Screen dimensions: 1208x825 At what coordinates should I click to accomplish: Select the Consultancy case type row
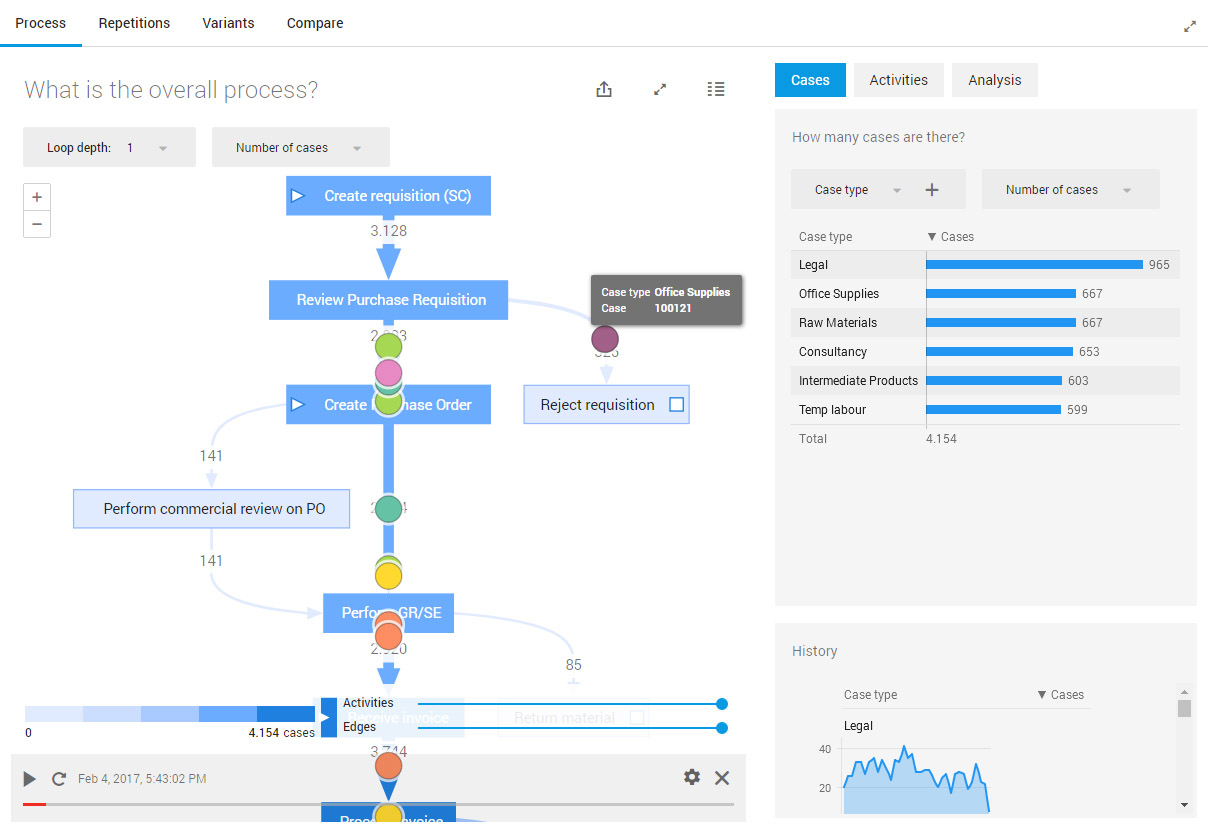985,352
